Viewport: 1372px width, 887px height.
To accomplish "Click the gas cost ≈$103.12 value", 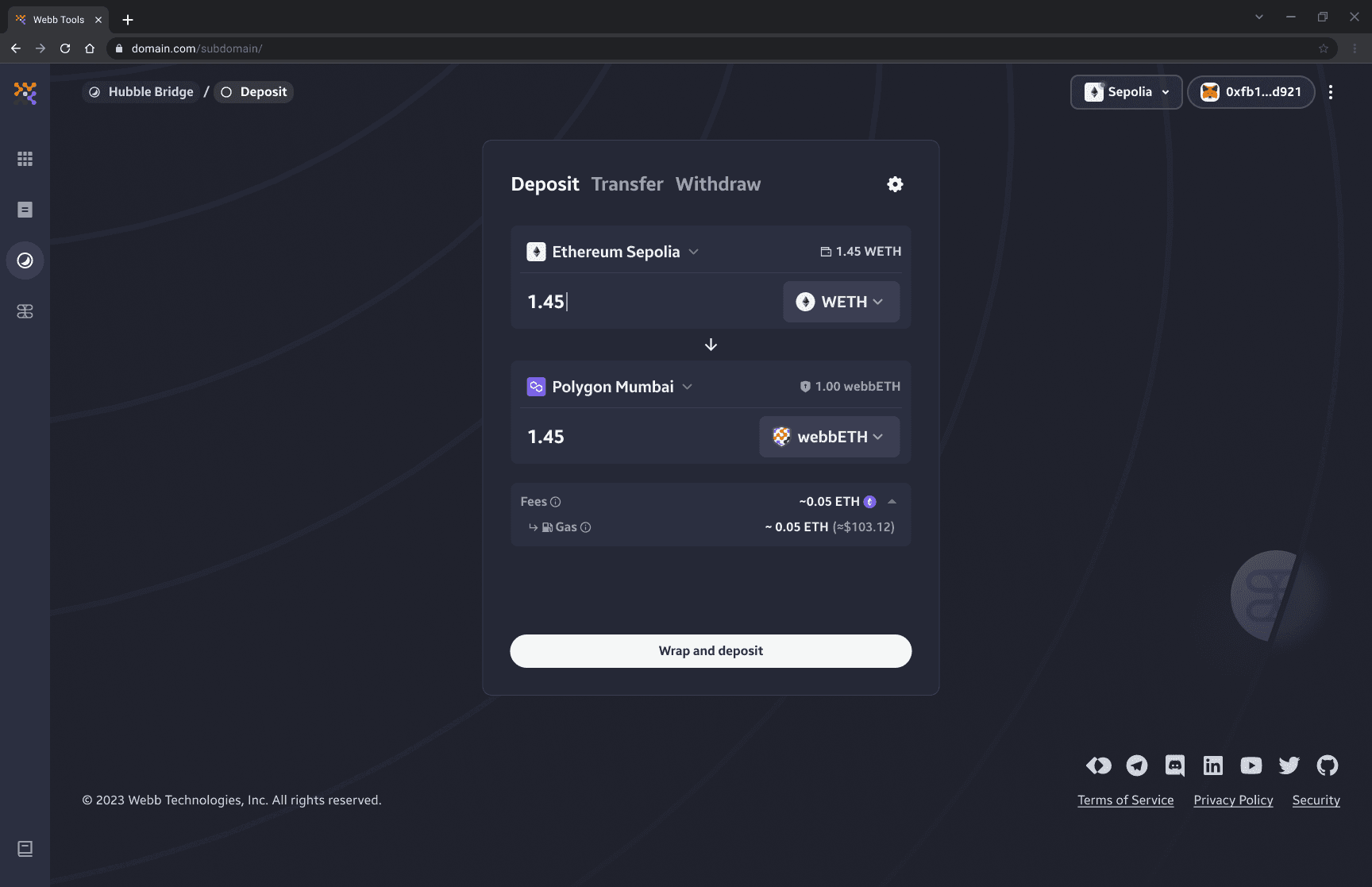I will click(x=864, y=527).
